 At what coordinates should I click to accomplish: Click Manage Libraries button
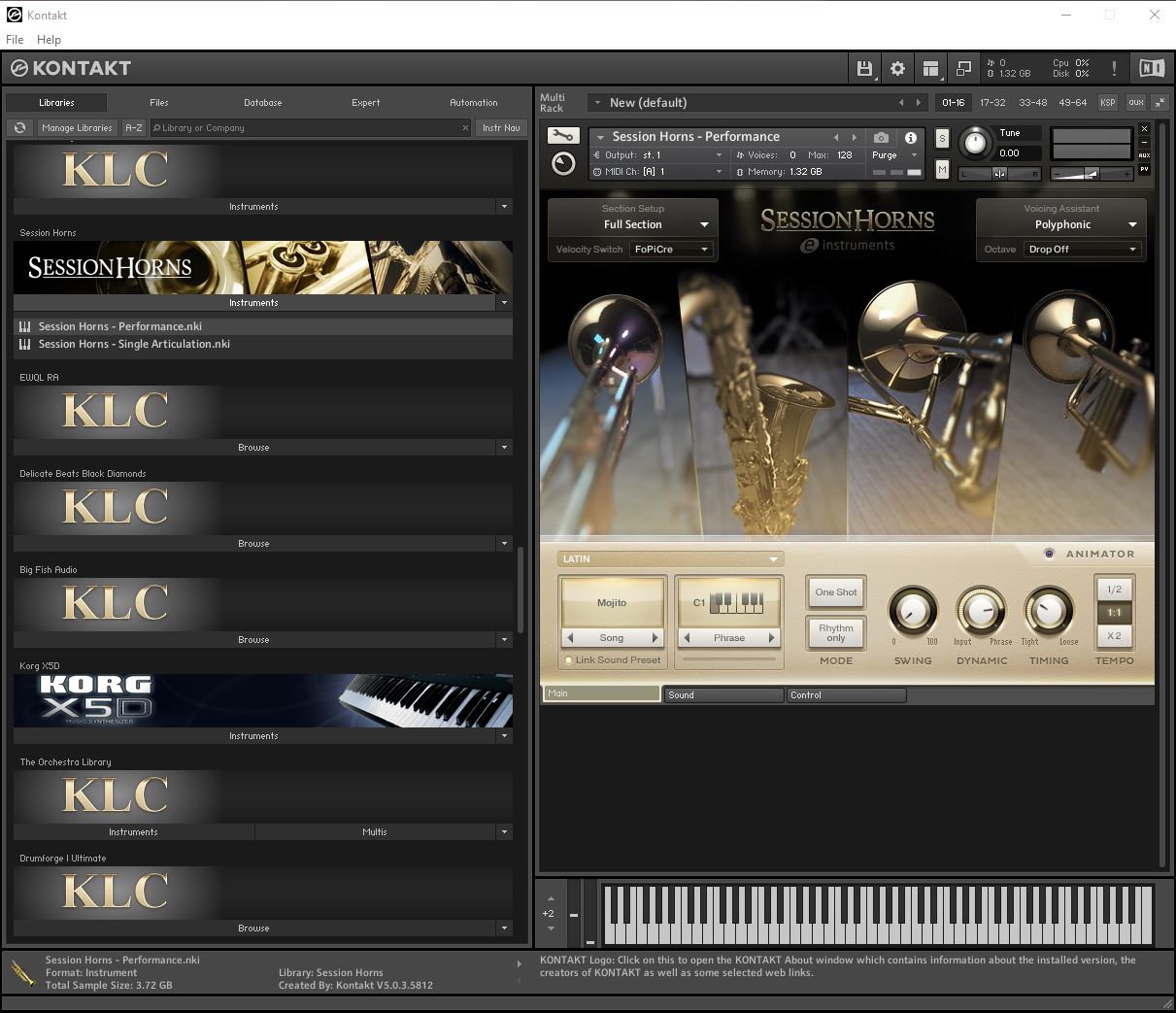pos(77,127)
